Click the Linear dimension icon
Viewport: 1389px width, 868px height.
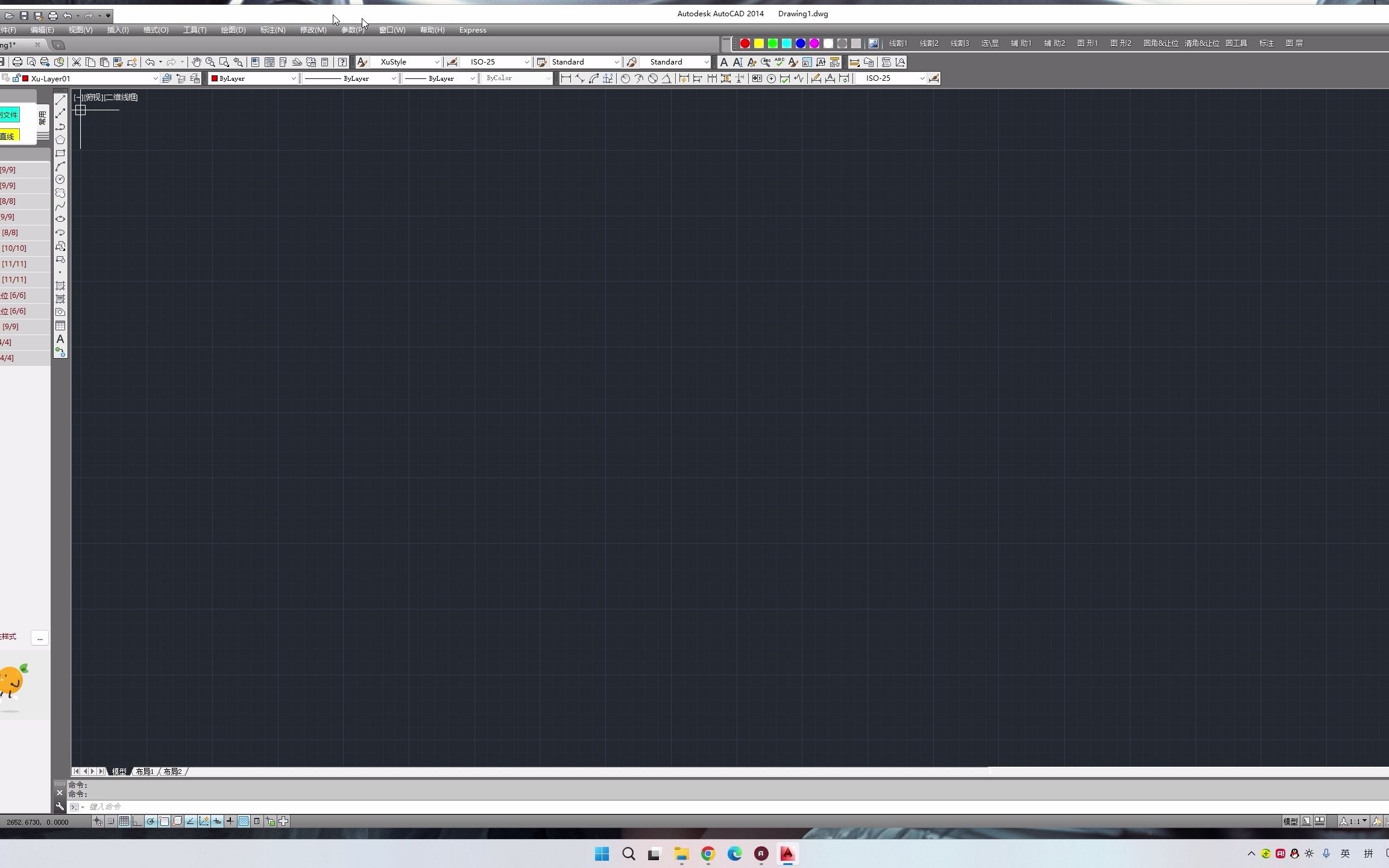[x=565, y=78]
